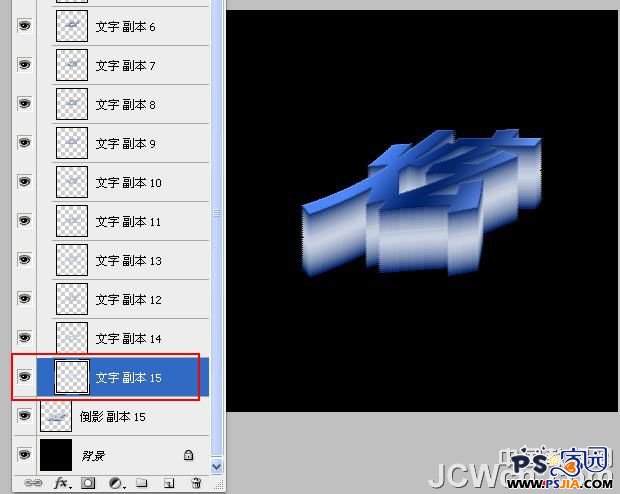The image size is (620, 494).
Task: Create a new layer group
Action: [x=142, y=483]
